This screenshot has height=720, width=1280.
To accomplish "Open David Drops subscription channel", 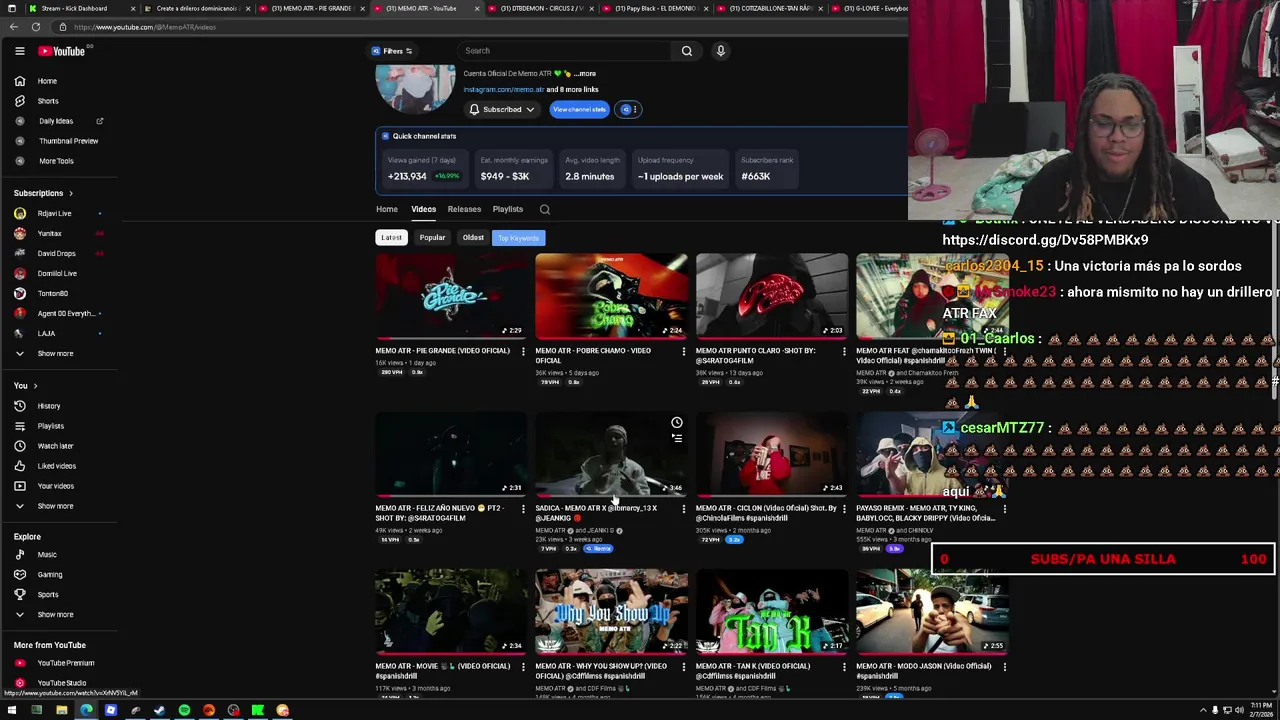I will tap(58, 253).
